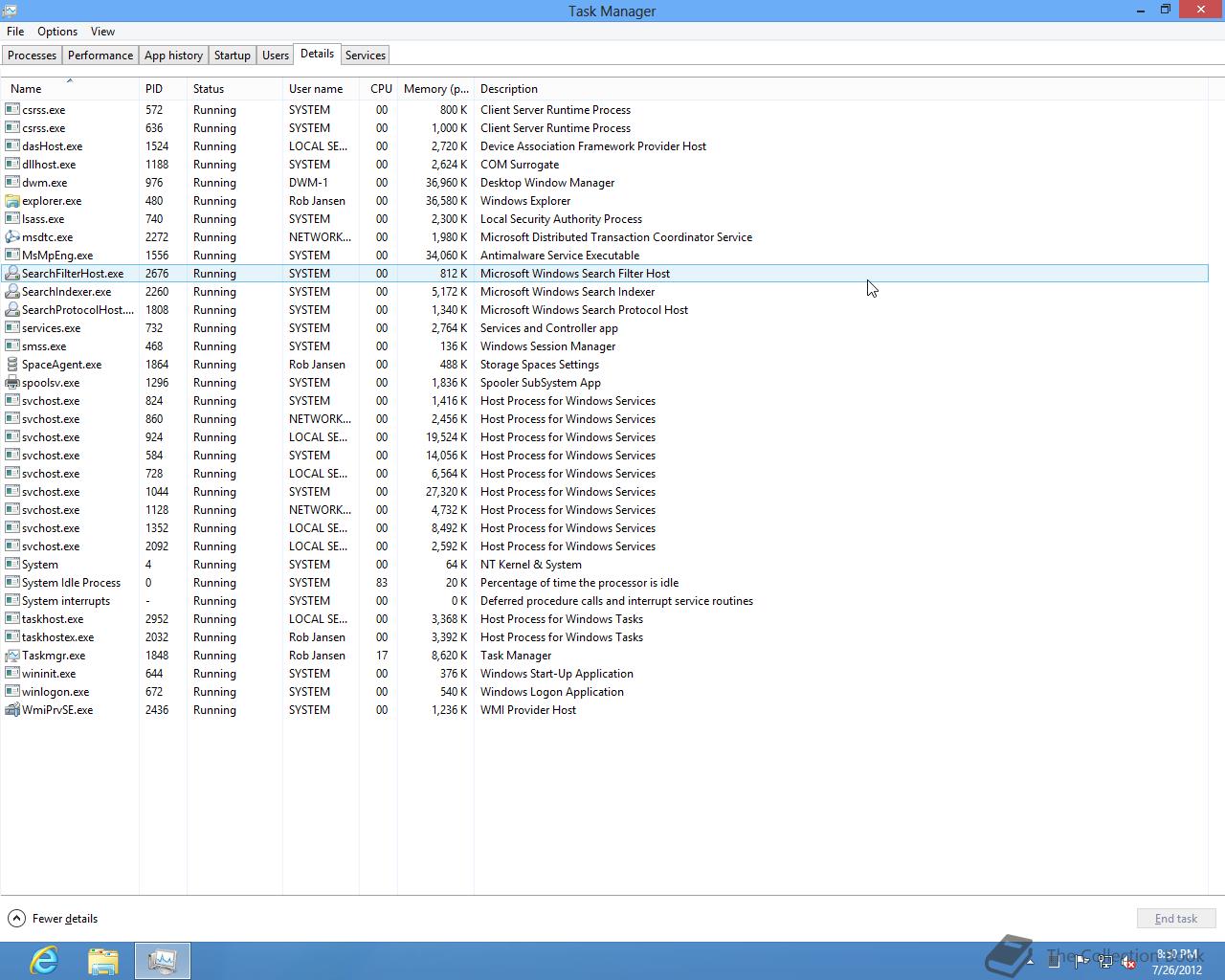Switch to the Services tab

point(366,56)
